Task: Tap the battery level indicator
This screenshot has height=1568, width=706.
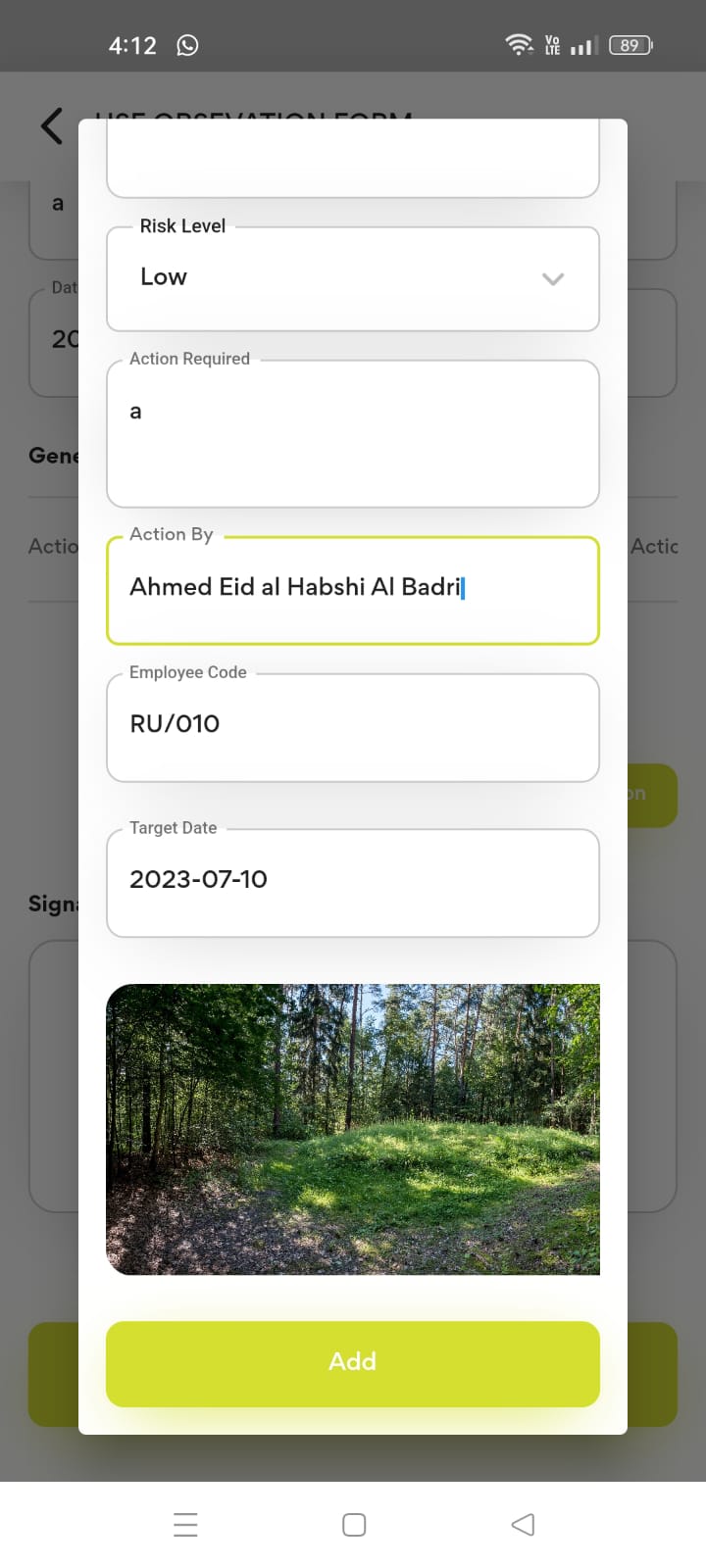Action: pos(630,45)
